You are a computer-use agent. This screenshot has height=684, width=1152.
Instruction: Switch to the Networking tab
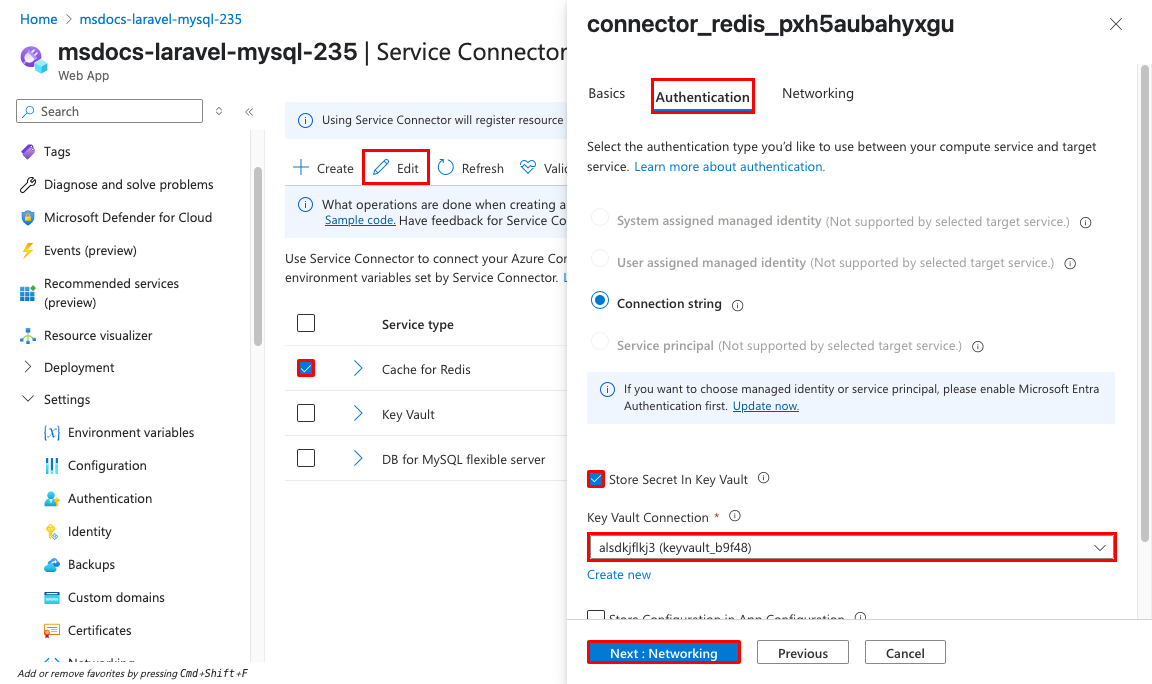coord(817,93)
